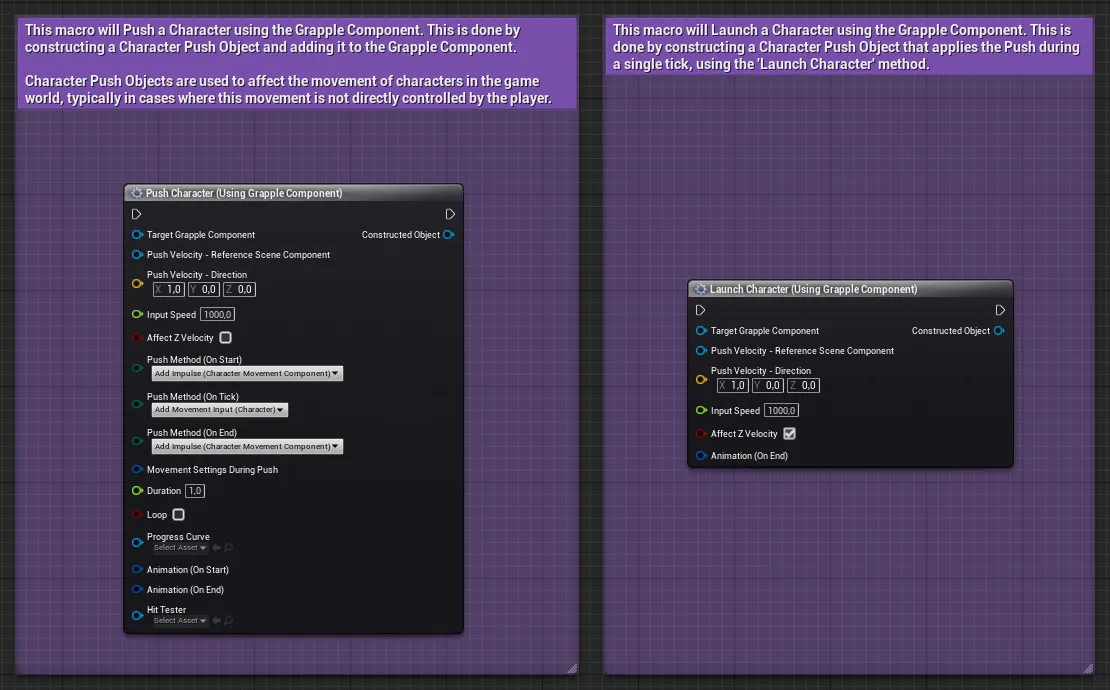Click the input execution pin on Push Character node

[137, 214]
